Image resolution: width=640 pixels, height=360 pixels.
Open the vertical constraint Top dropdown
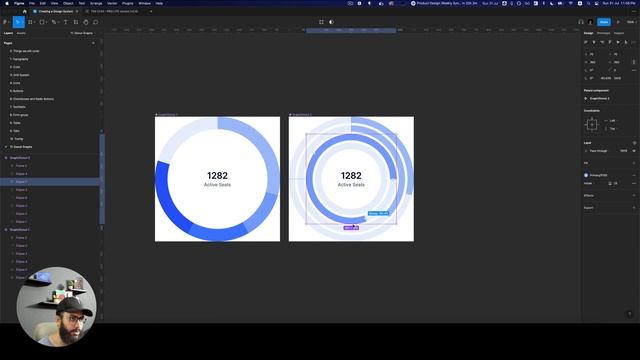pos(612,129)
